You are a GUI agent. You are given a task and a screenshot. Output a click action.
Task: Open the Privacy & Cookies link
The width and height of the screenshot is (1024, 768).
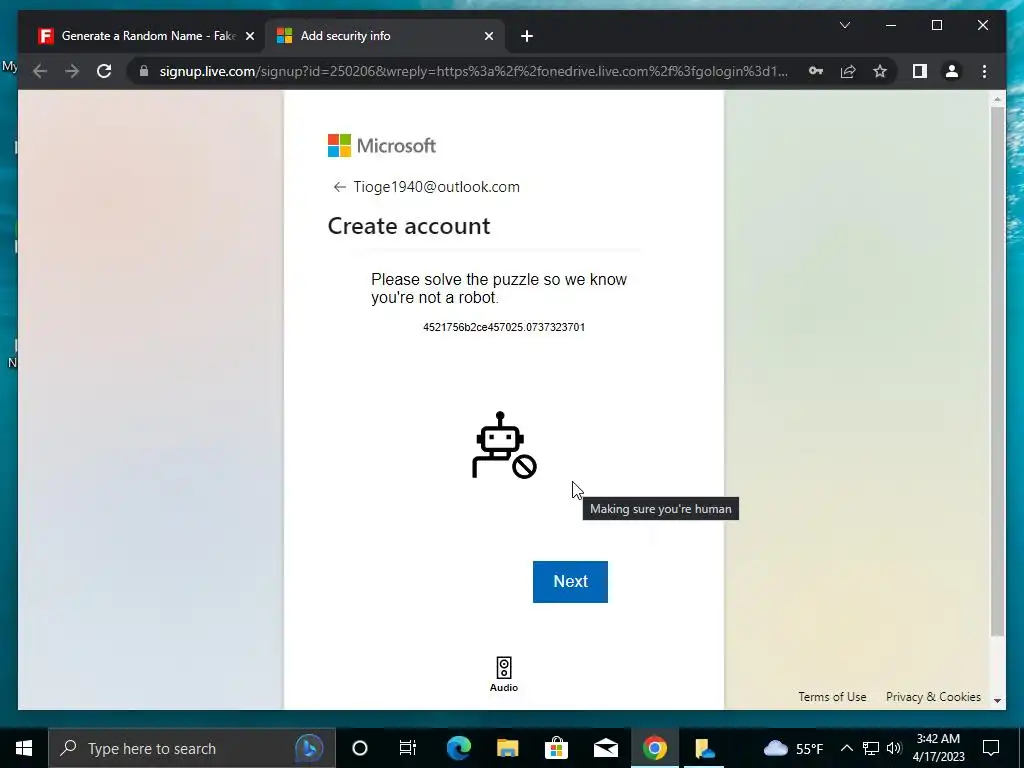[x=933, y=697]
